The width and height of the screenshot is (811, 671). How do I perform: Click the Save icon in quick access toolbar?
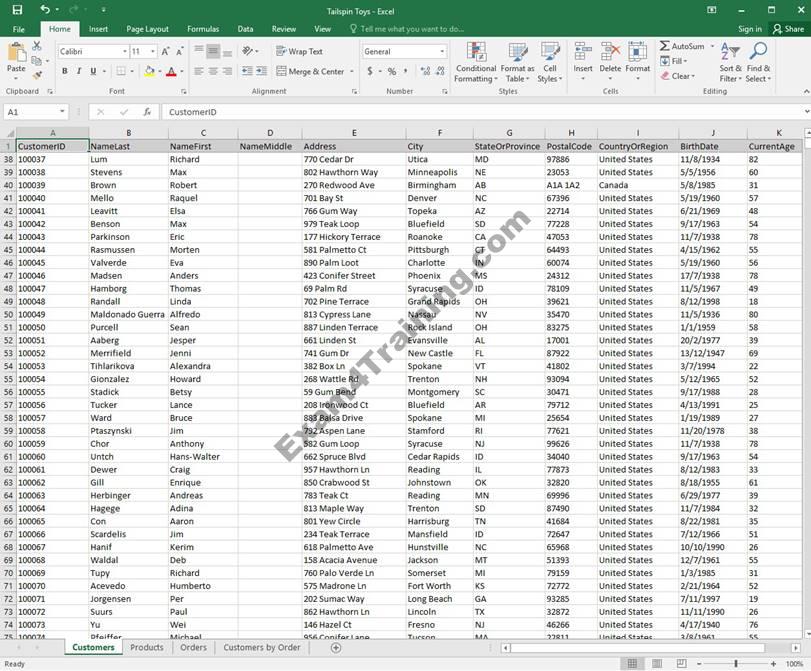point(17,9)
